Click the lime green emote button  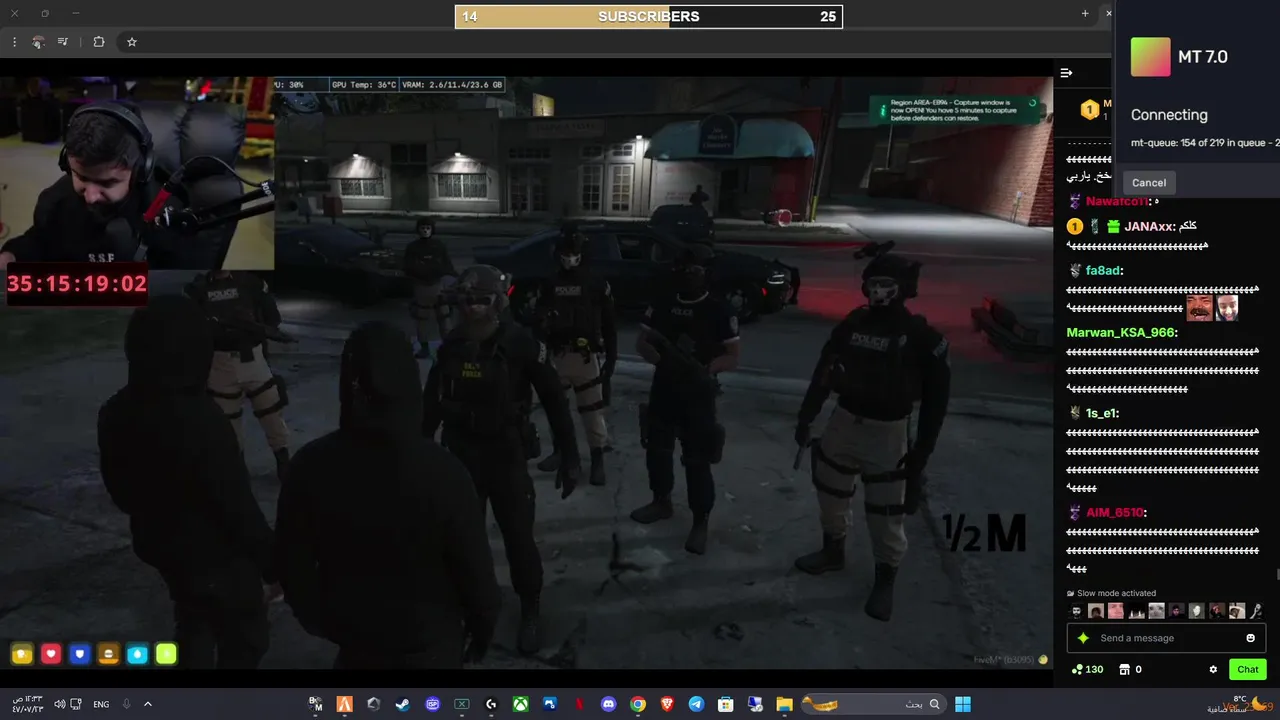click(166, 654)
